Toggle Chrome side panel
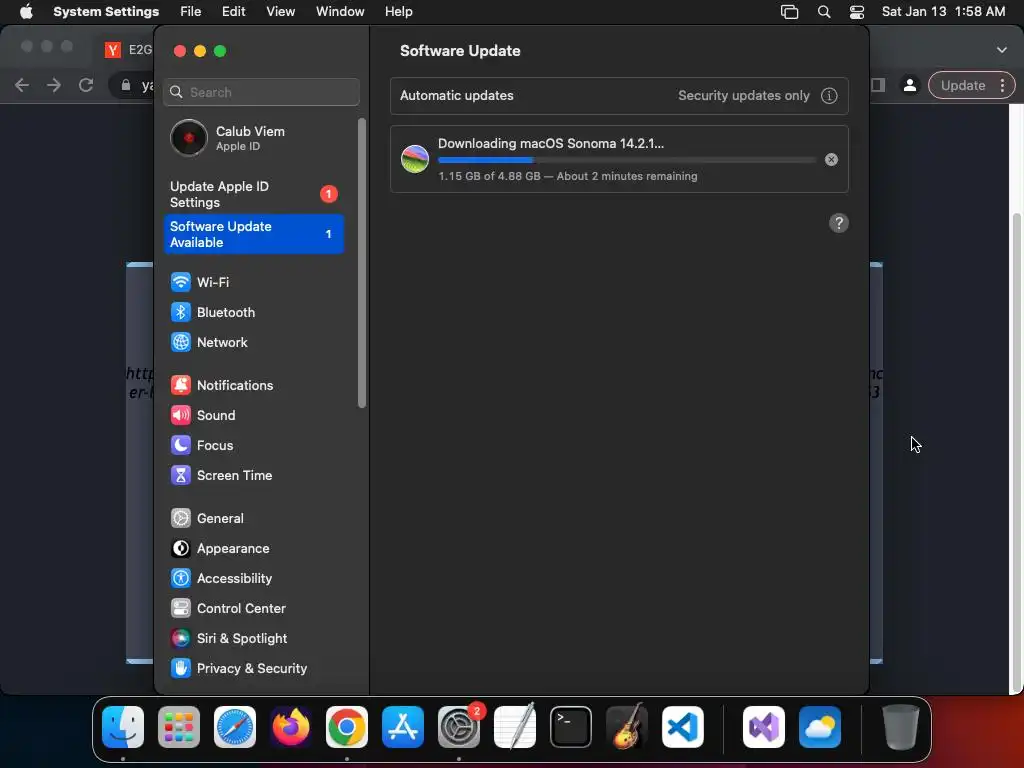This screenshot has height=768, width=1024. click(x=878, y=86)
